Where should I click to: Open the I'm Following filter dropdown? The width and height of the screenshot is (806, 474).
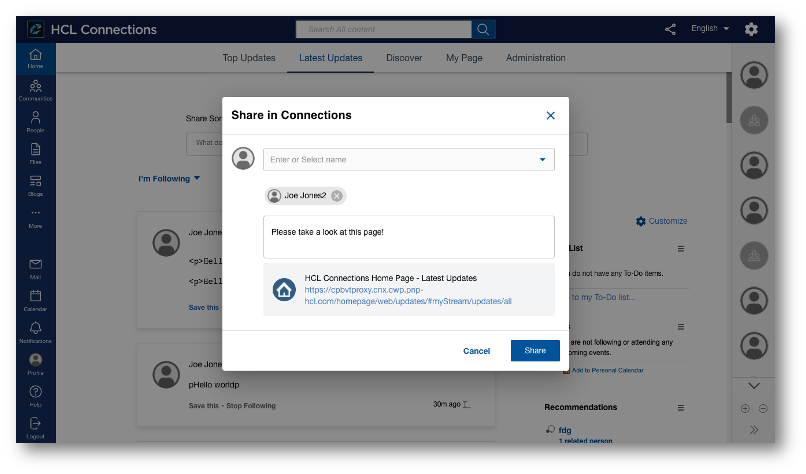pyautogui.click(x=169, y=178)
